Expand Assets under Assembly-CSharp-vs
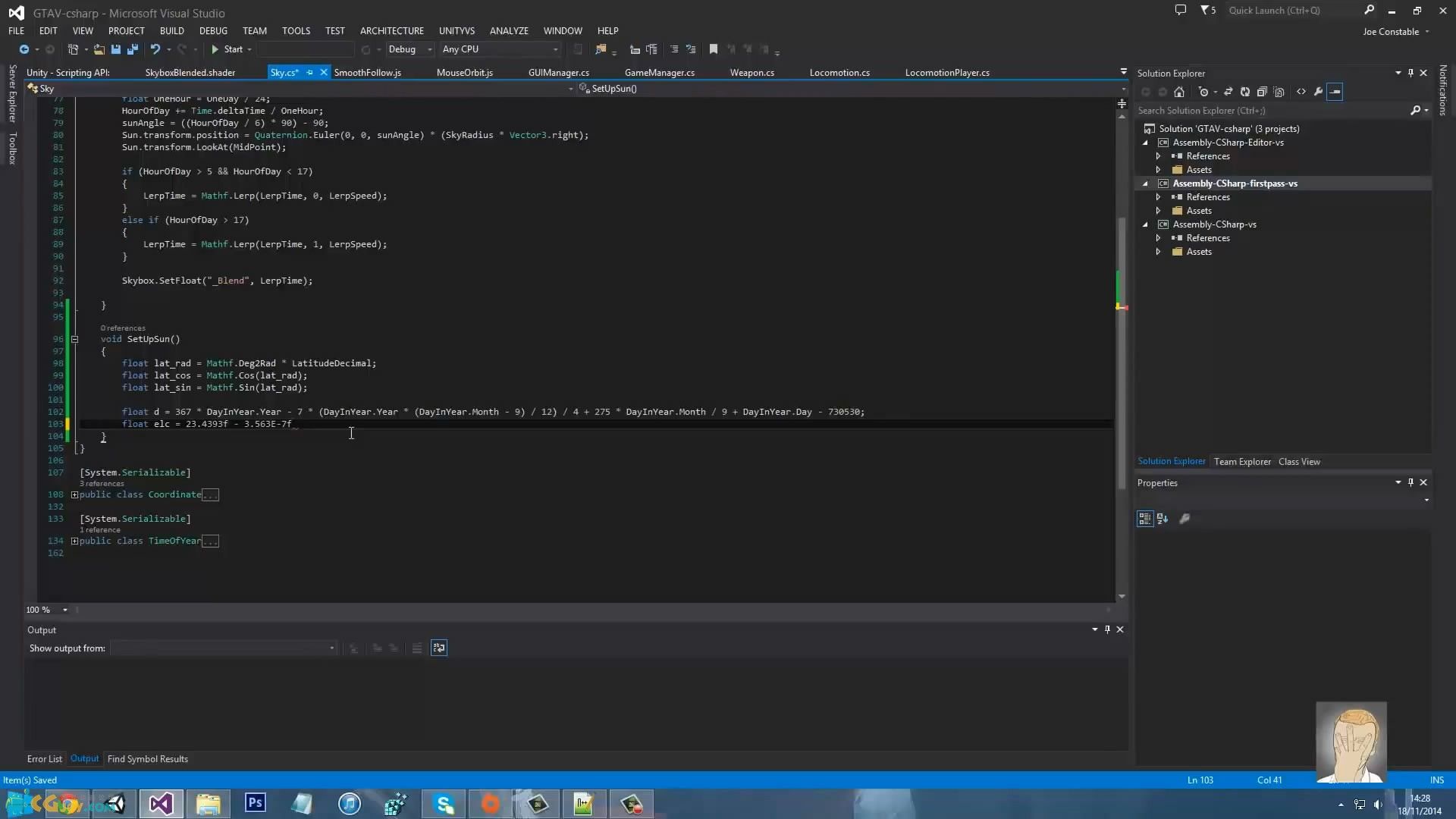 click(1158, 252)
